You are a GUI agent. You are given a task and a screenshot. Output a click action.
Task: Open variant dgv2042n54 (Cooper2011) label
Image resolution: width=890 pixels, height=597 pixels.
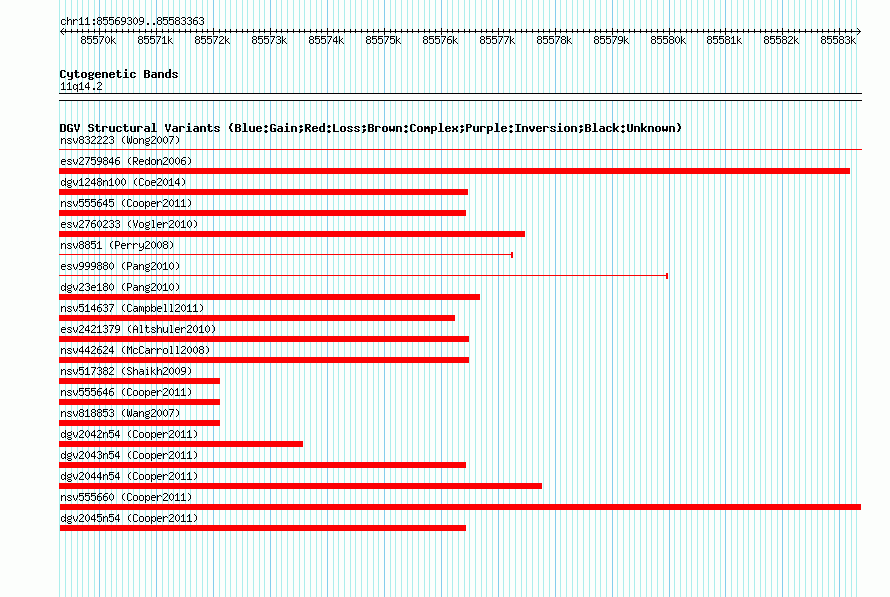129,434
